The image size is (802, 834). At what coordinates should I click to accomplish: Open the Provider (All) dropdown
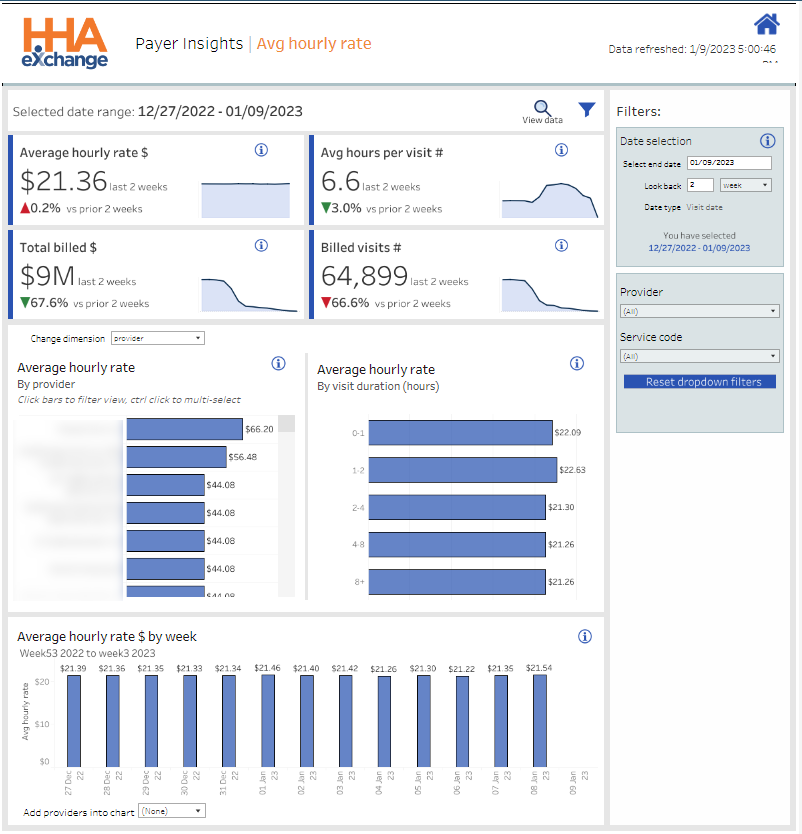click(699, 310)
